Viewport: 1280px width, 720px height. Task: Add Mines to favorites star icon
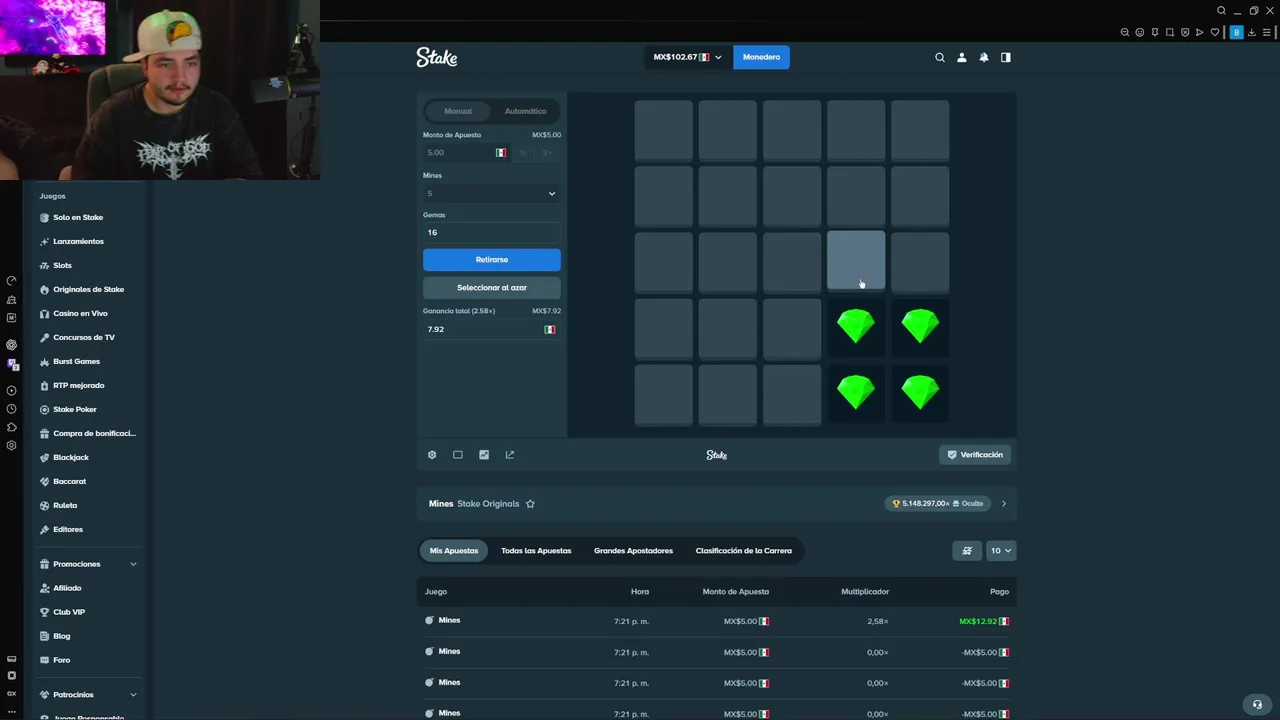click(x=530, y=504)
